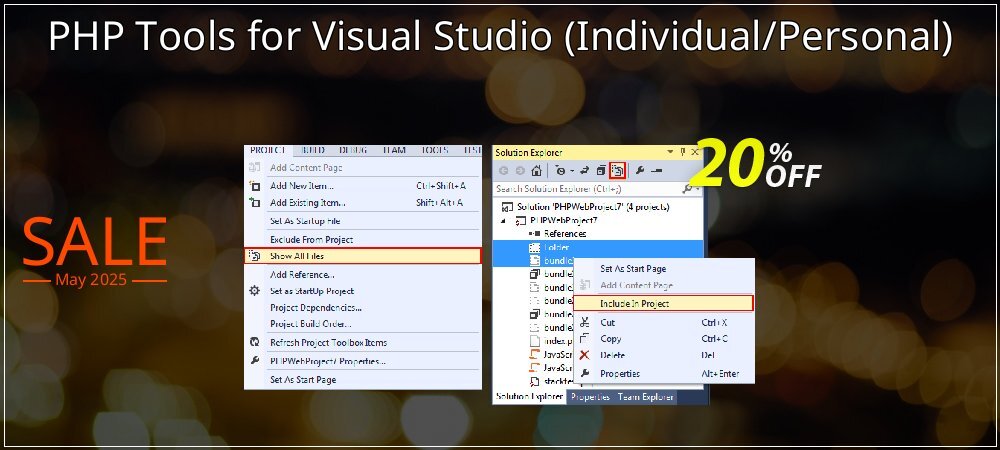The image size is (1000, 450).
Task: Open the BUILD menu
Action: [x=312, y=150]
